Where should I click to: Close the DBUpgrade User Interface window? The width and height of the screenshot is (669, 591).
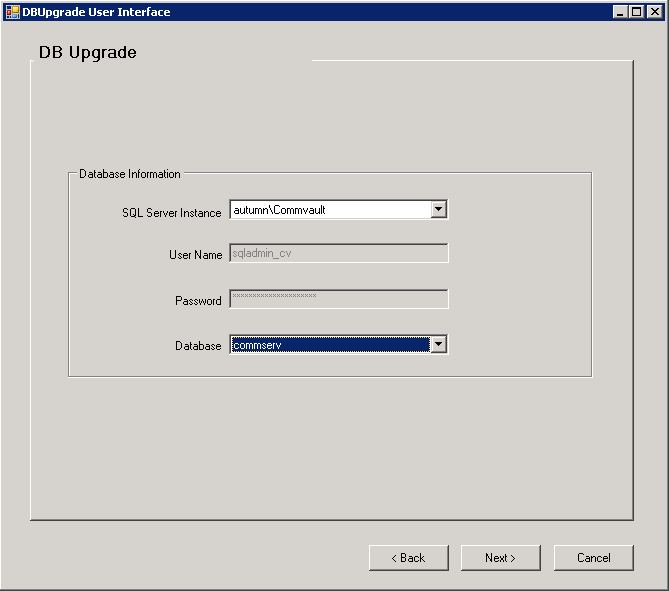click(654, 12)
